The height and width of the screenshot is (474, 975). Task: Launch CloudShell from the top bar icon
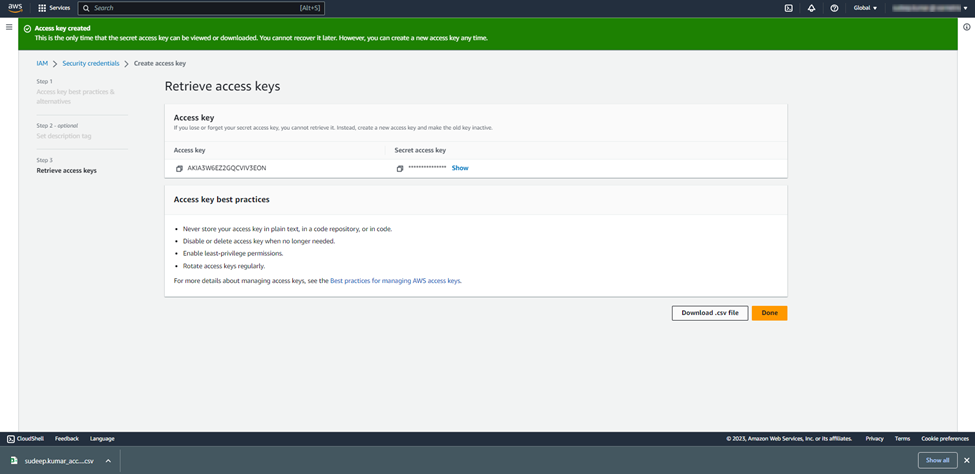(x=788, y=8)
